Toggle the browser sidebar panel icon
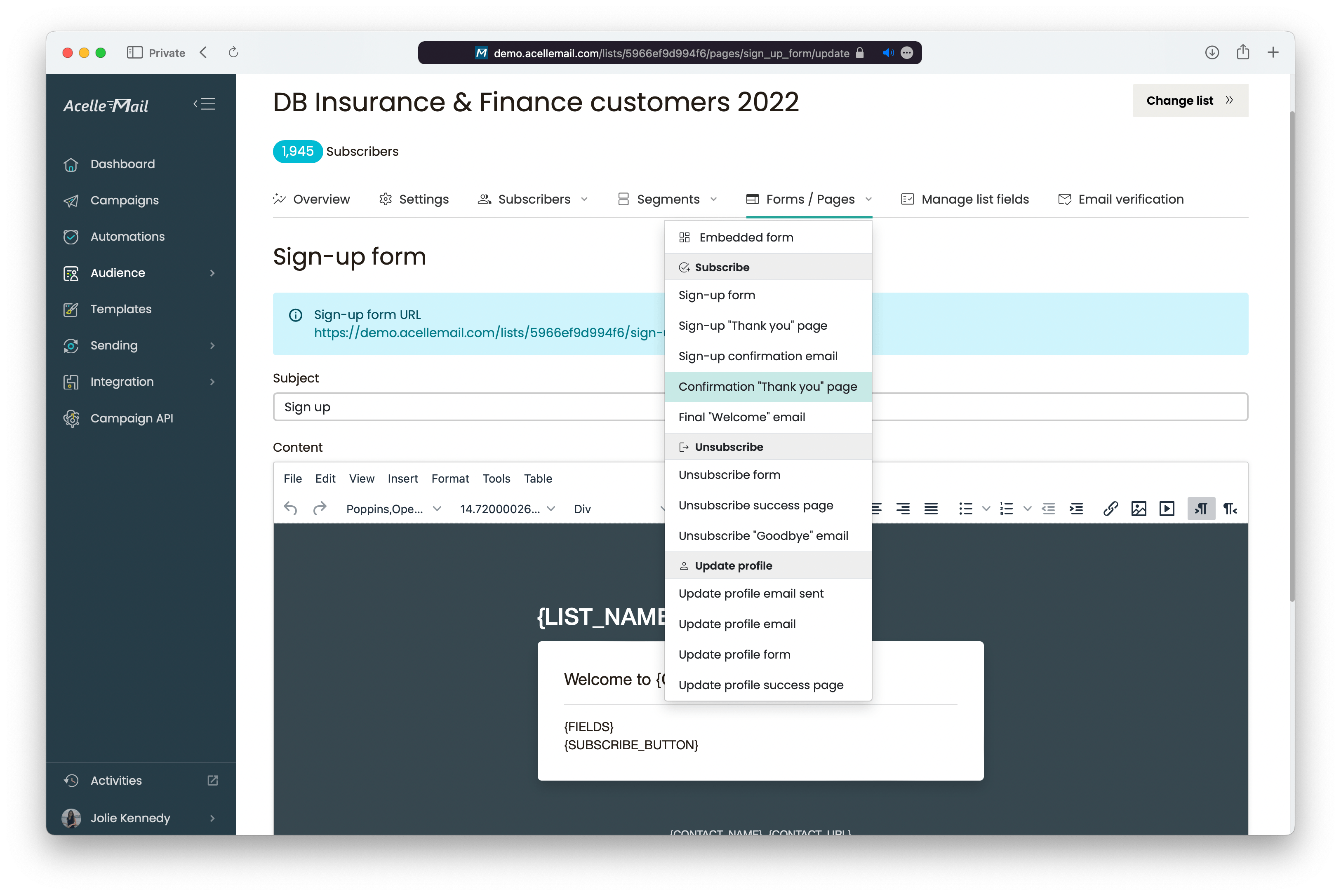Viewport: 1341px width, 896px height. coord(134,53)
